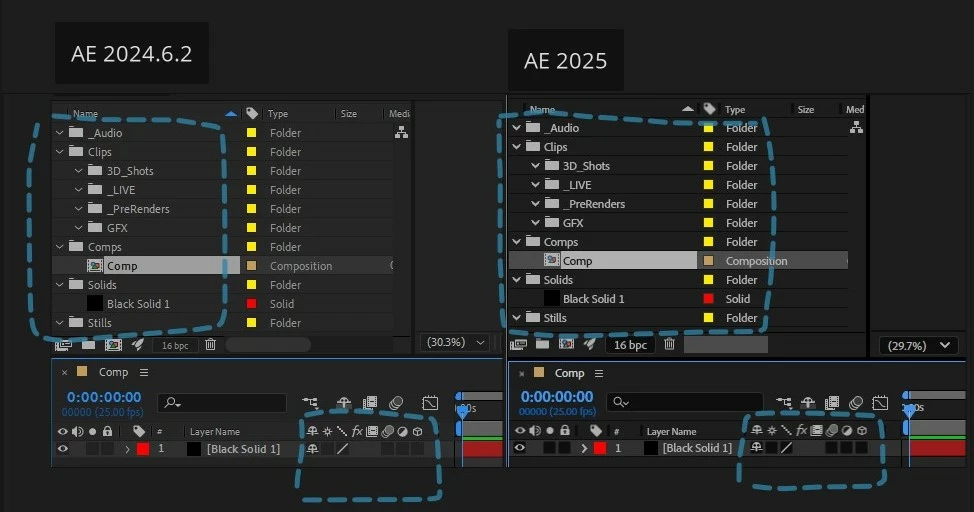The height and width of the screenshot is (512, 974).
Task: Click the 16 bpc color depth button in AE 2025
Action: coord(630,345)
